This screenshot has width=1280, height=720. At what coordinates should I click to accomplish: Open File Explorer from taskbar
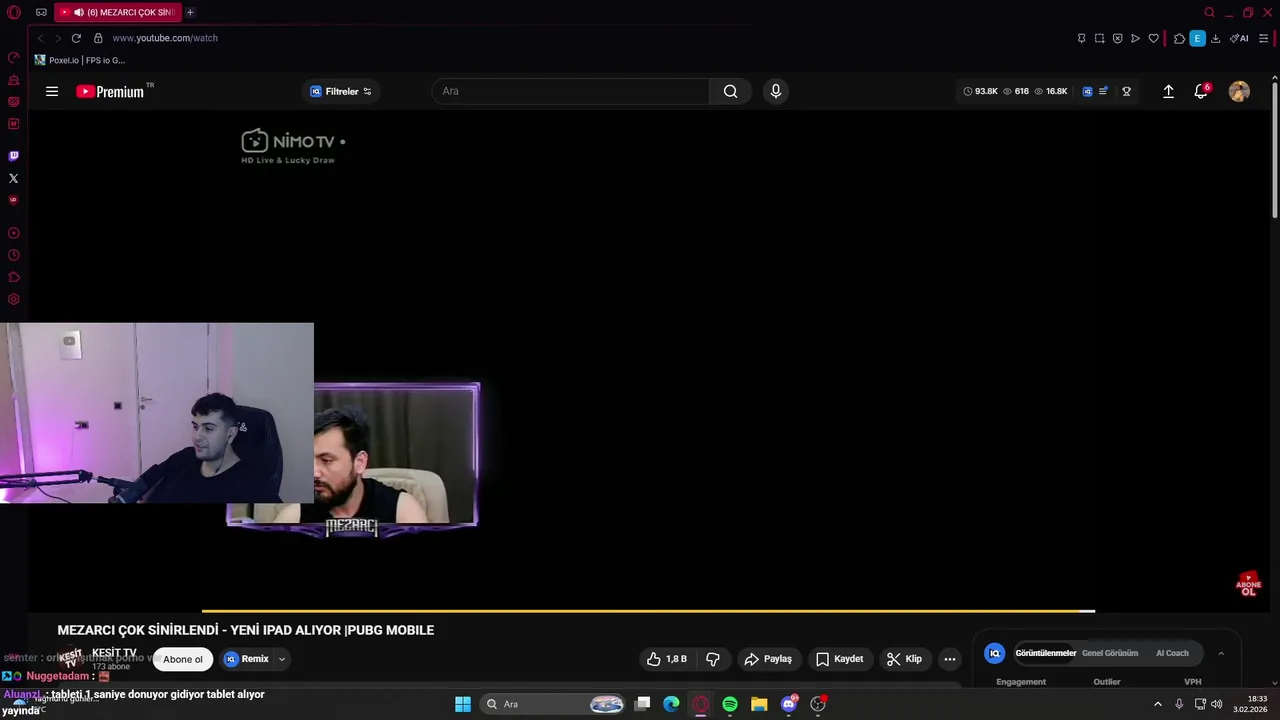coord(759,704)
